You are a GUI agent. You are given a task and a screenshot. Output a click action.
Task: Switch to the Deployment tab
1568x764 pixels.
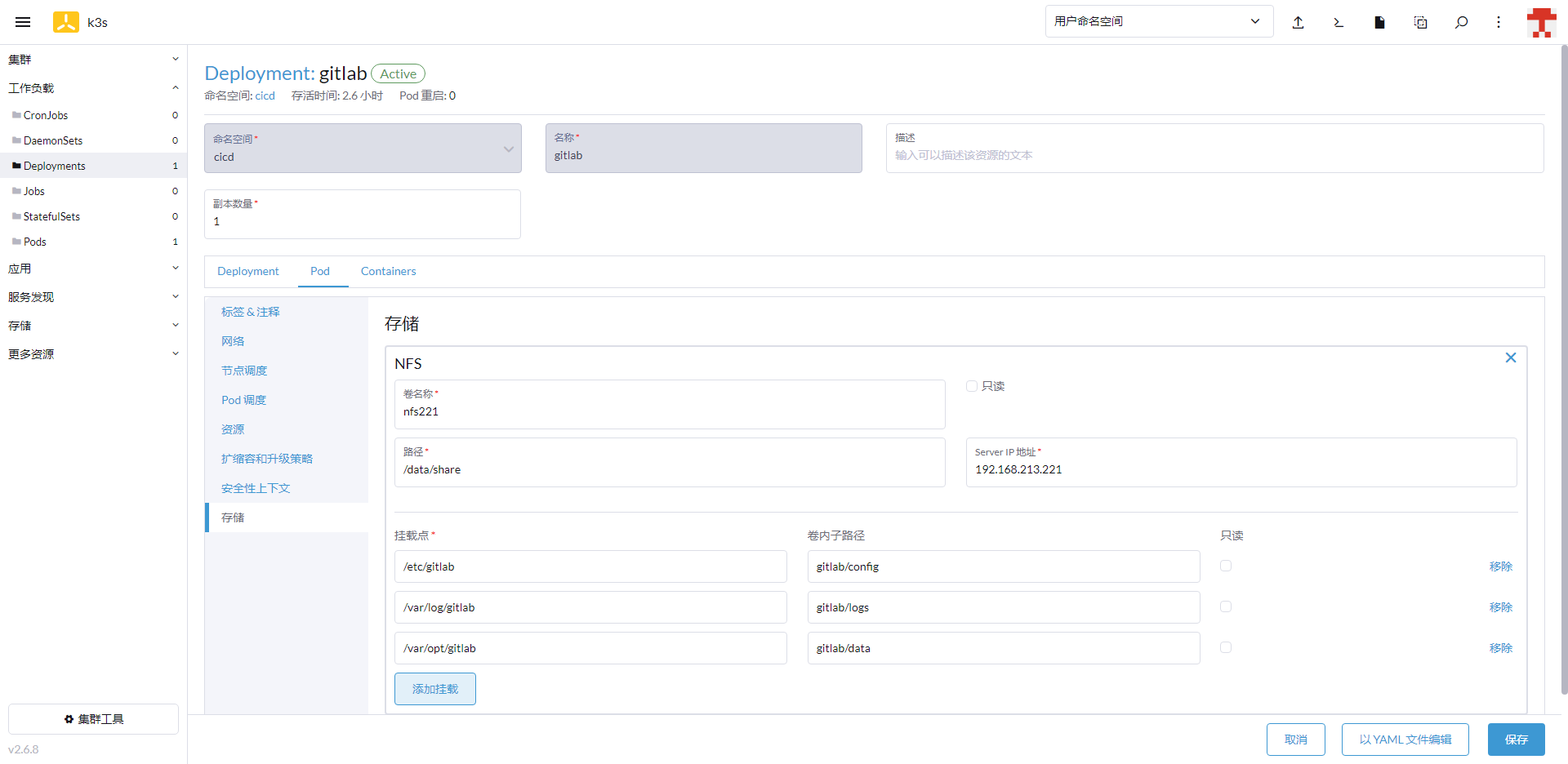247,271
